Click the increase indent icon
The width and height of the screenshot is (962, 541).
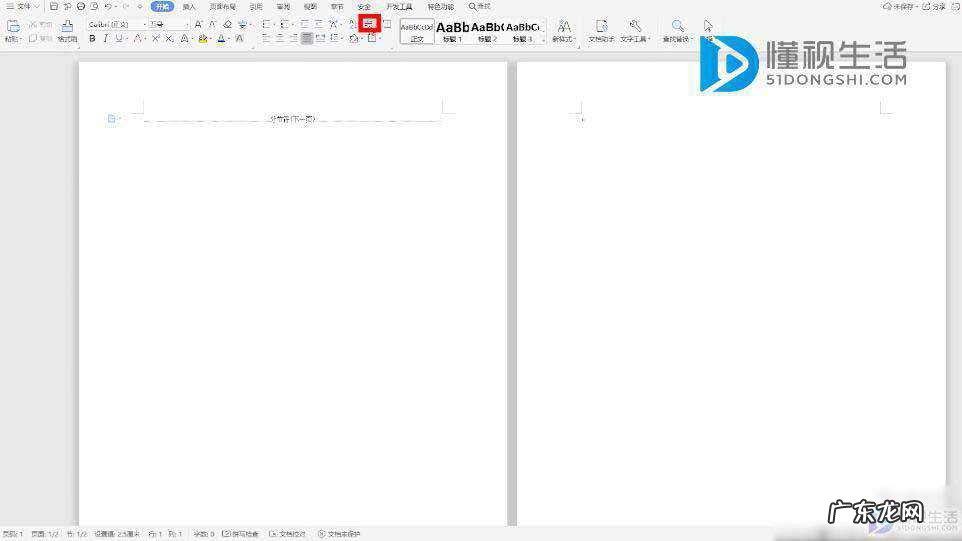[x=318, y=25]
